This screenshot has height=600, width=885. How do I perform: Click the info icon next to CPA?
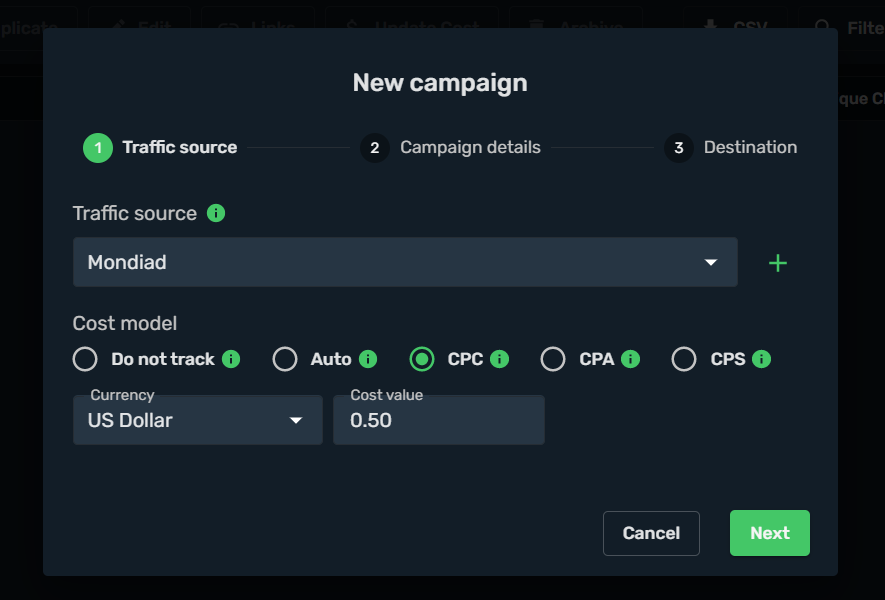tap(631, 359)
